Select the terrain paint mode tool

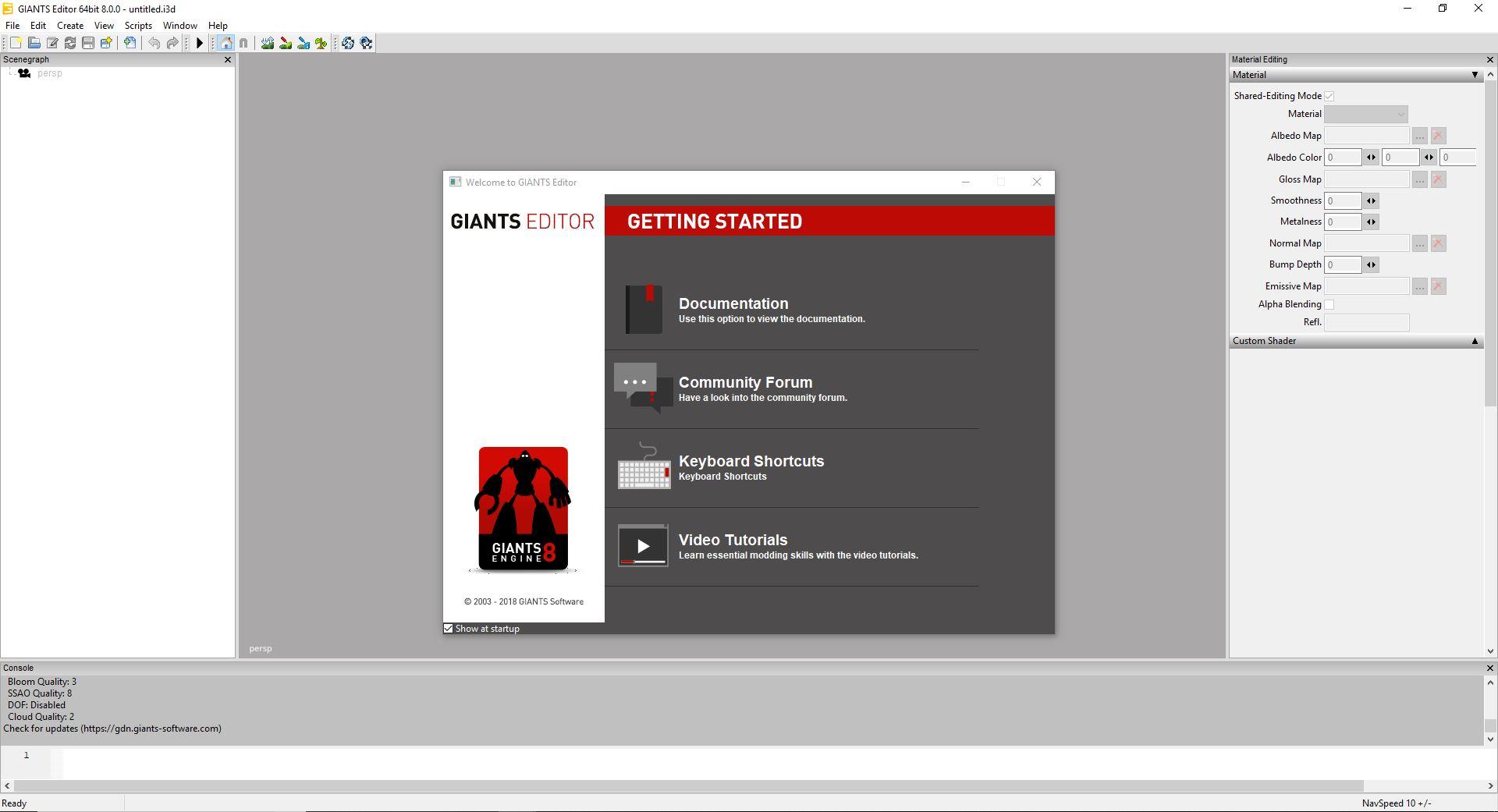(x=285, y=43)
